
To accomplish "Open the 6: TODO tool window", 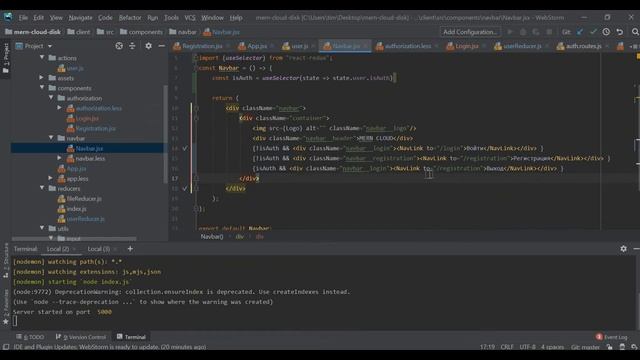I will click(x=31, y=337).
